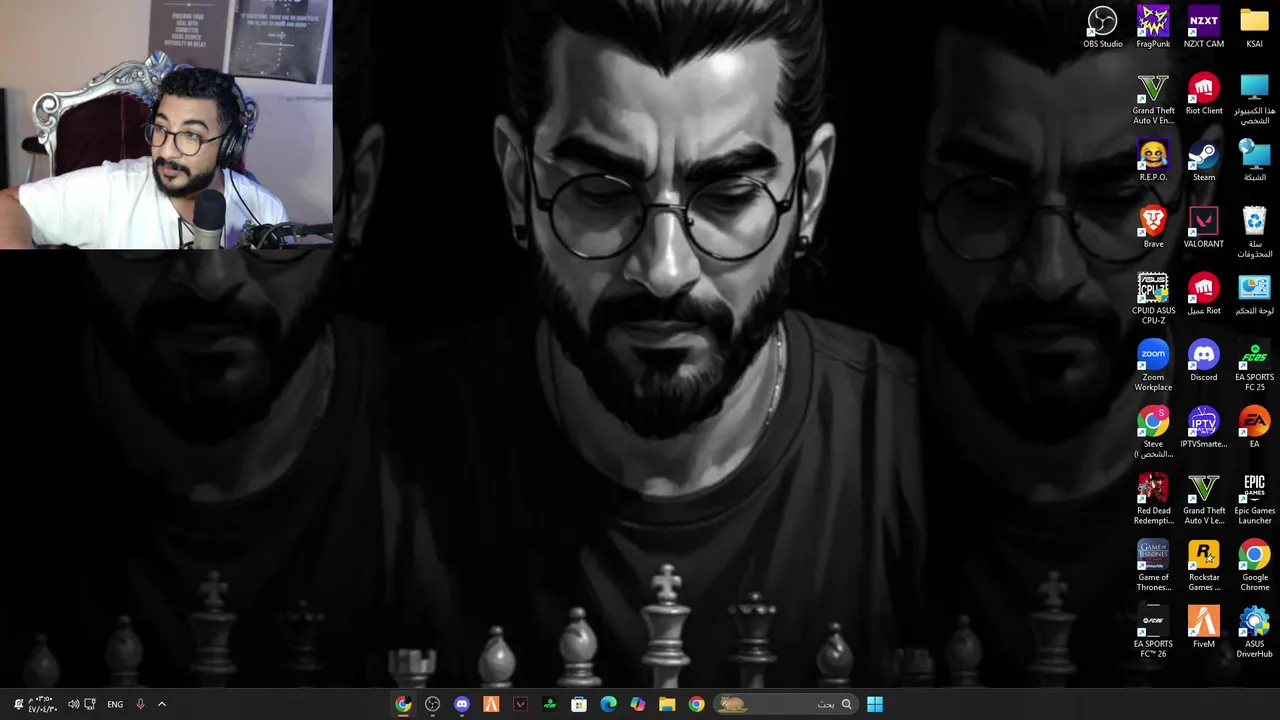Open the OBS Studio desktop shortcut
This screenshot has width=1280, height=720.
[x=1102, y=28]
